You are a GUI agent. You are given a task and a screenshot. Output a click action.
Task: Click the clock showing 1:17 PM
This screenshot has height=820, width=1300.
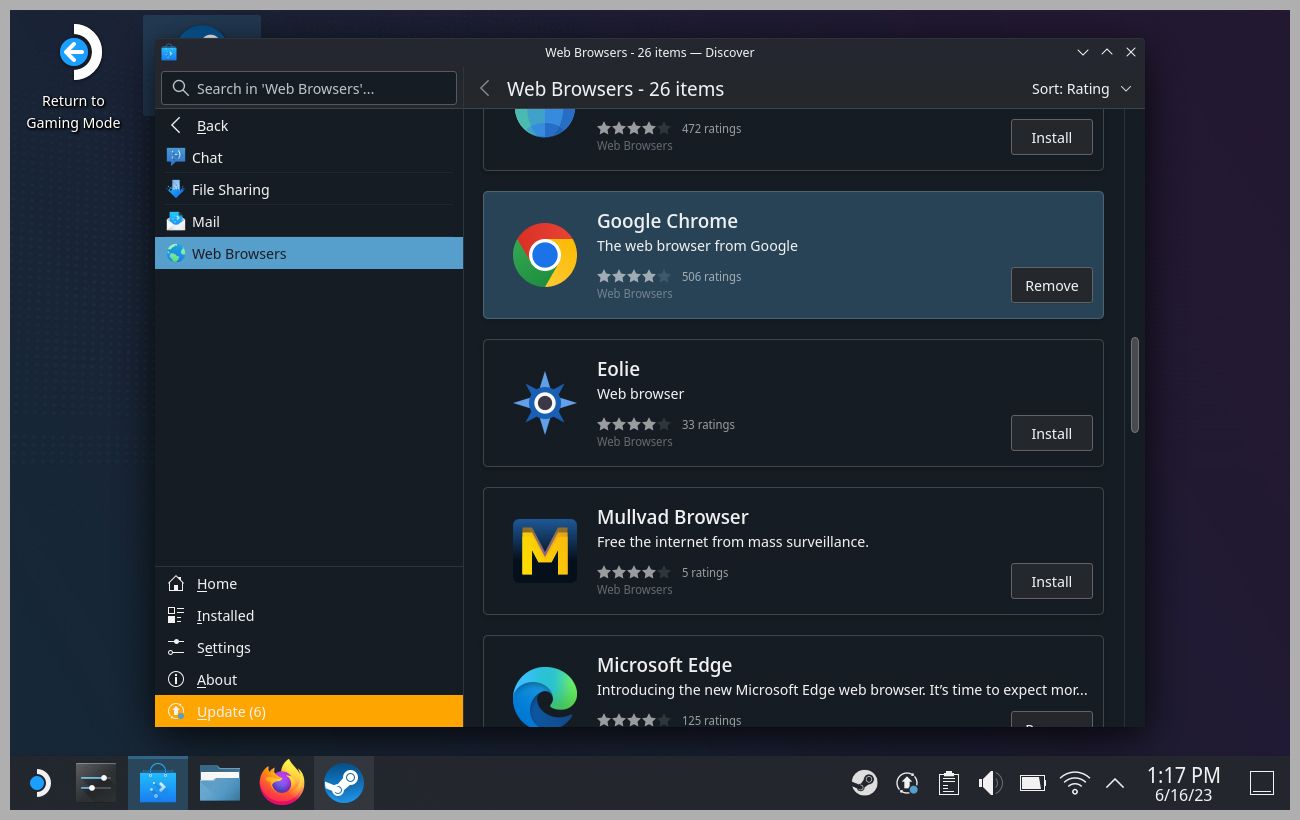coord(1183,783)
